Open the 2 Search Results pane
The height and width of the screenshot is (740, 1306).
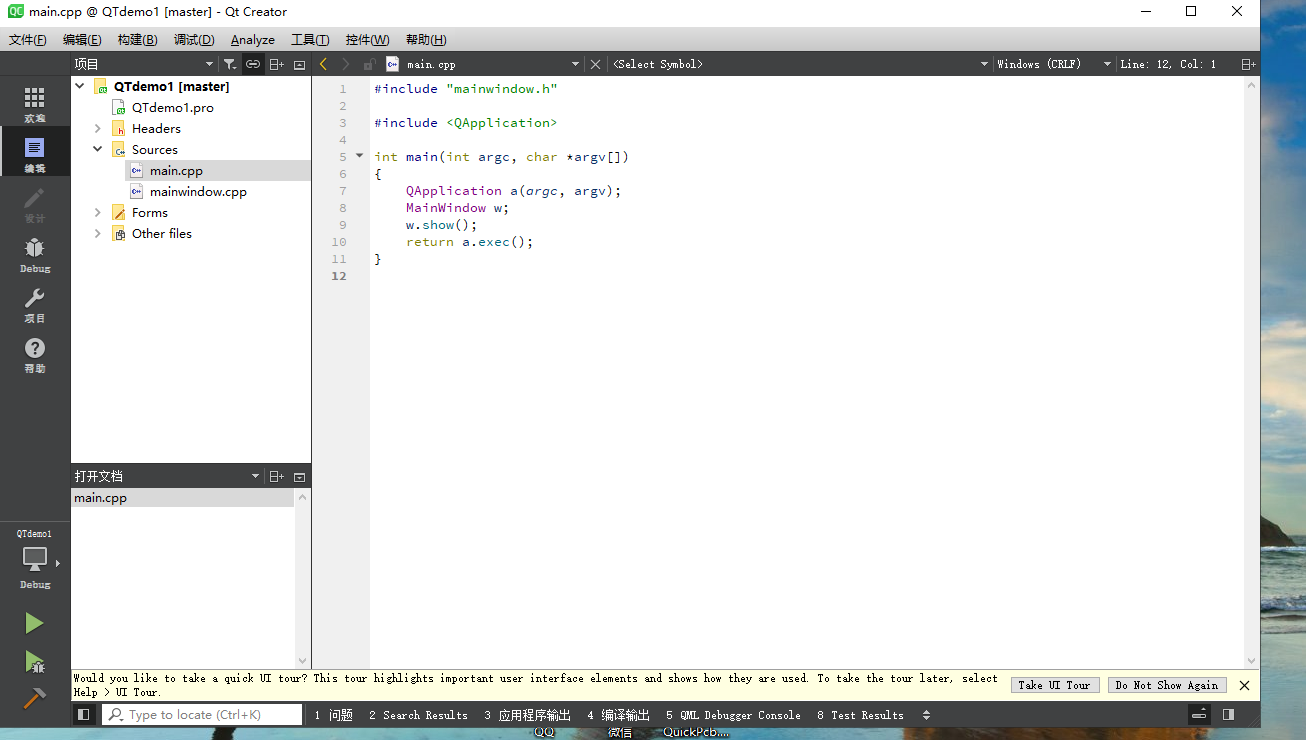pyautogui.click(x=418, y=715)
